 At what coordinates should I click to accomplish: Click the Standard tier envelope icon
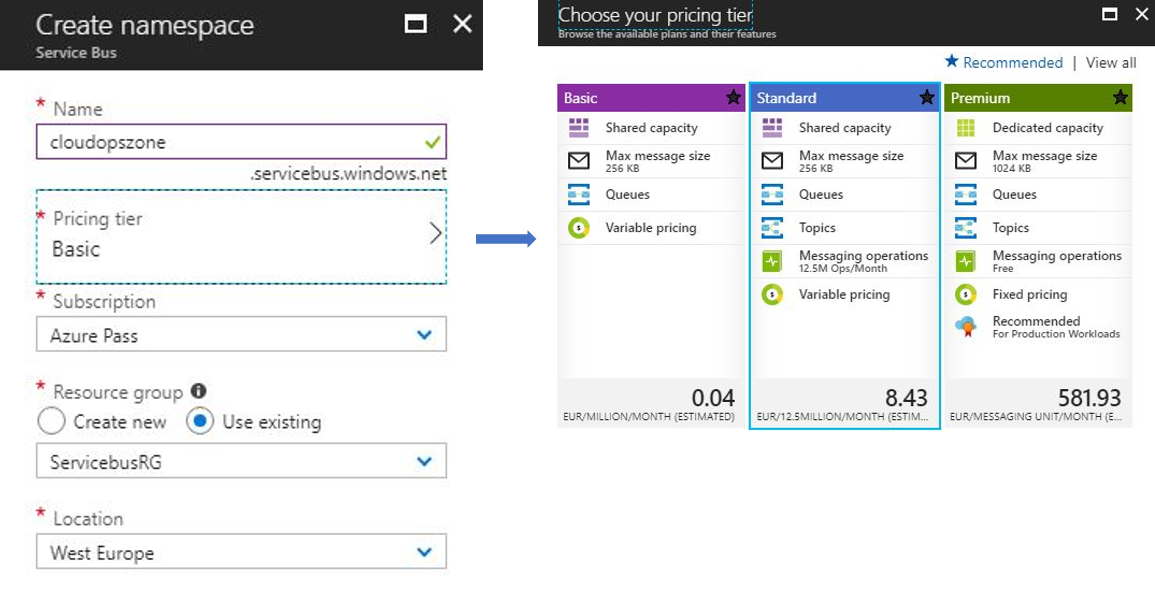(x=772, y=161)
